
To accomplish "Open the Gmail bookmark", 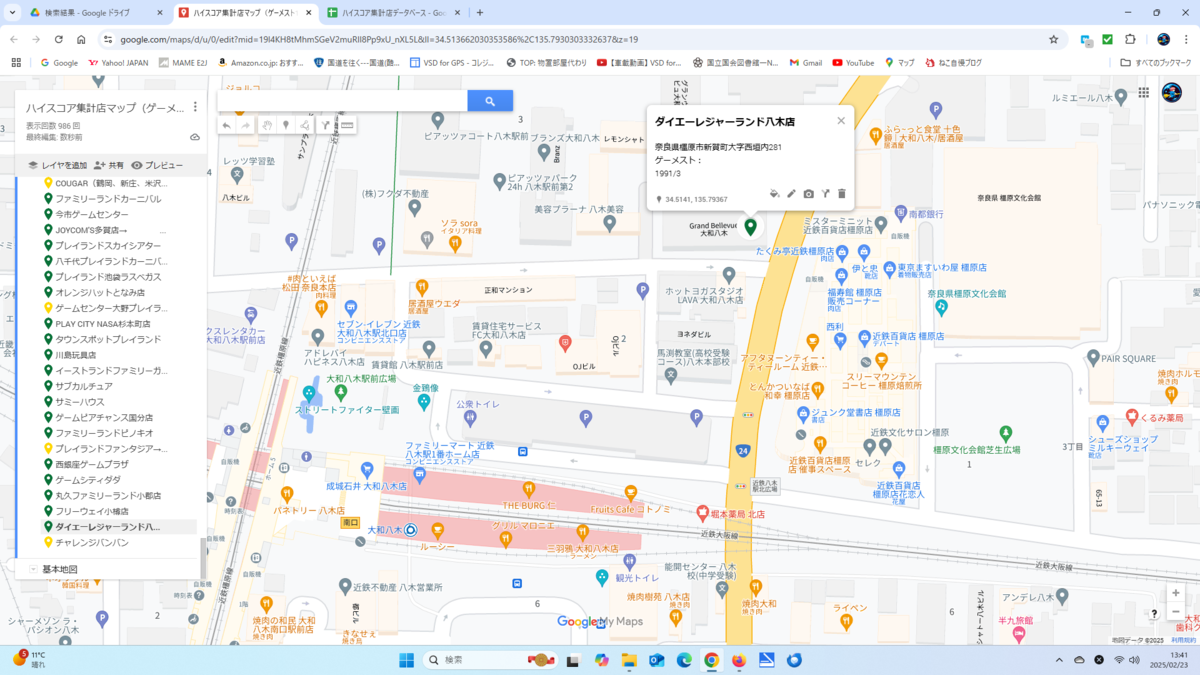I will [804, 62].
